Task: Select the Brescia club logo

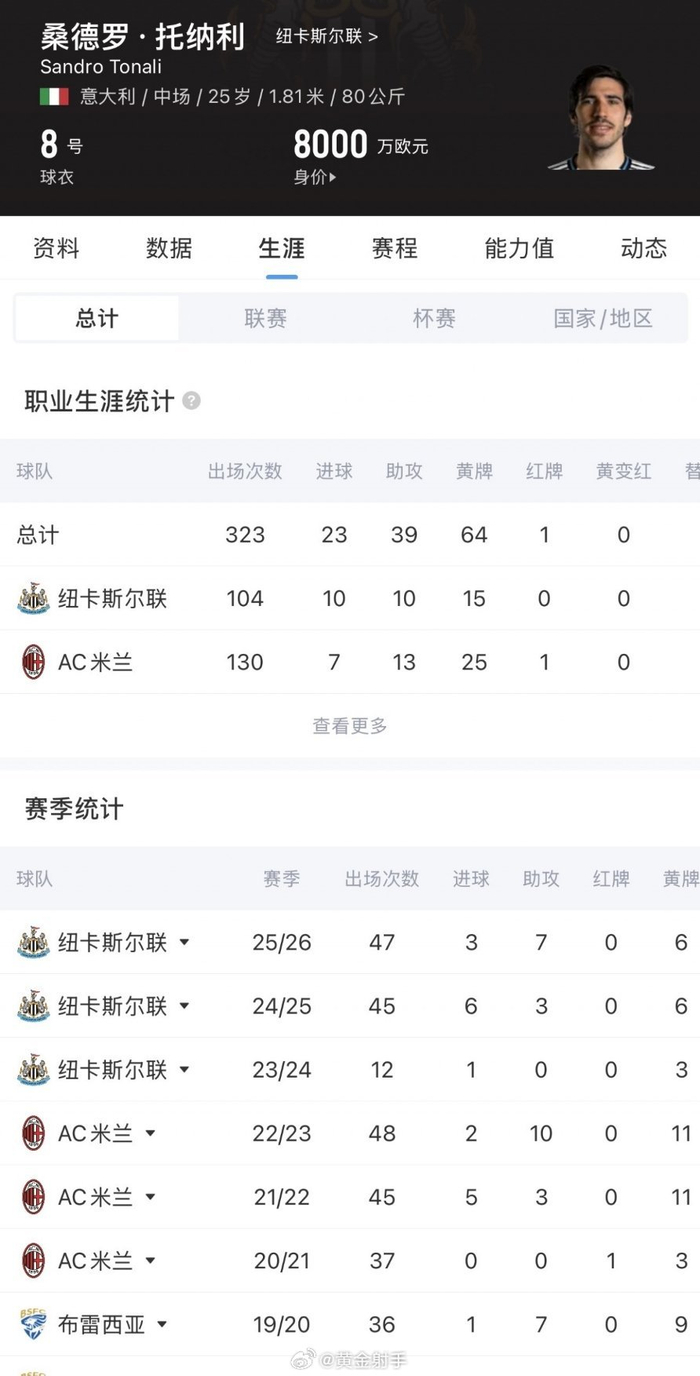Action: (33, 1324)
